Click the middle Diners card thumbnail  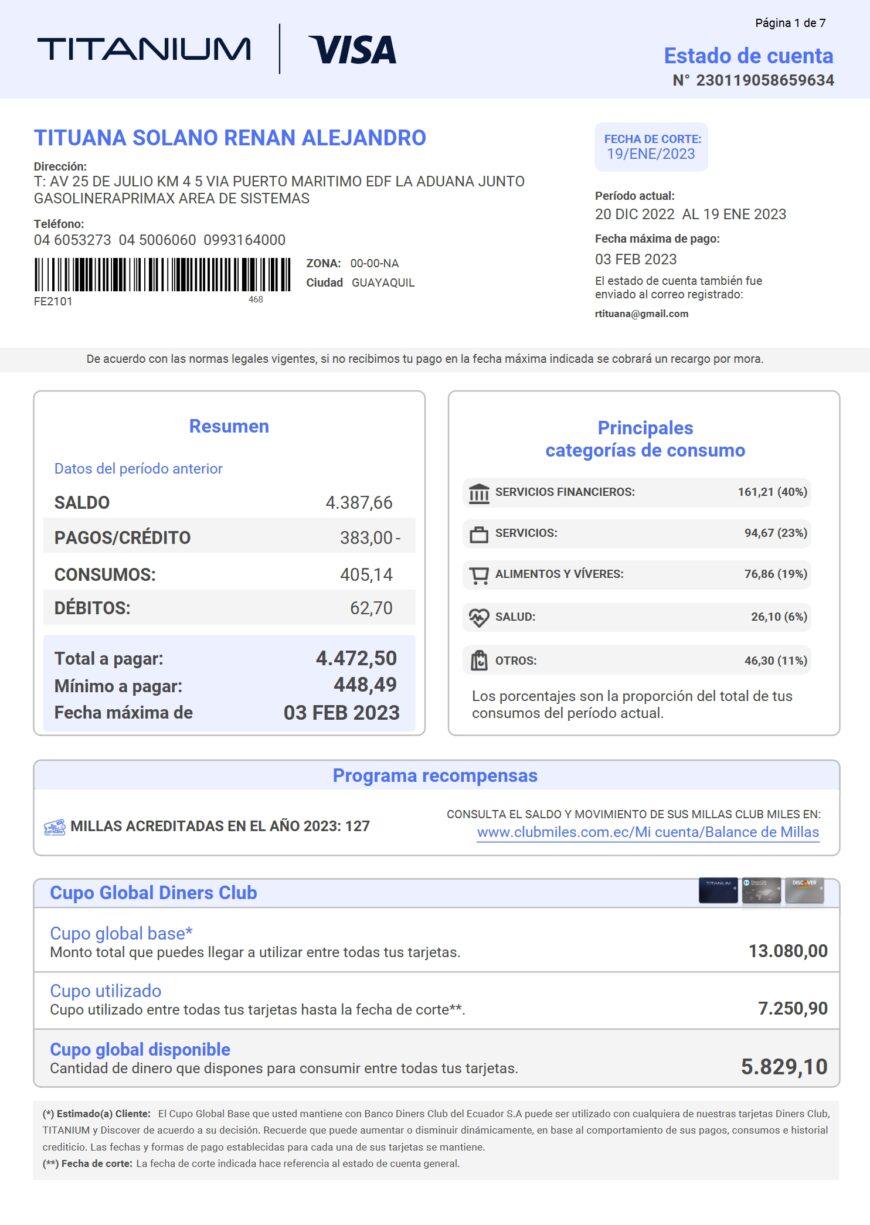click(761, 890)
